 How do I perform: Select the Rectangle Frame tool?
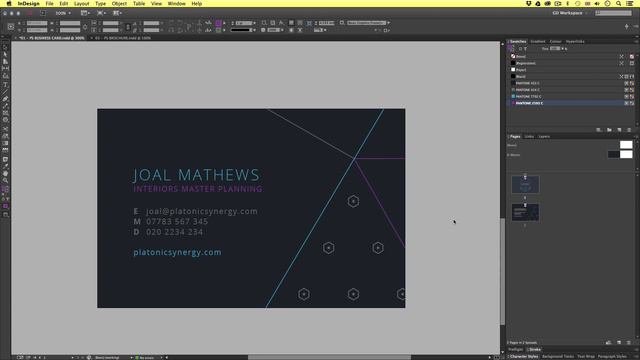(5, 113)
